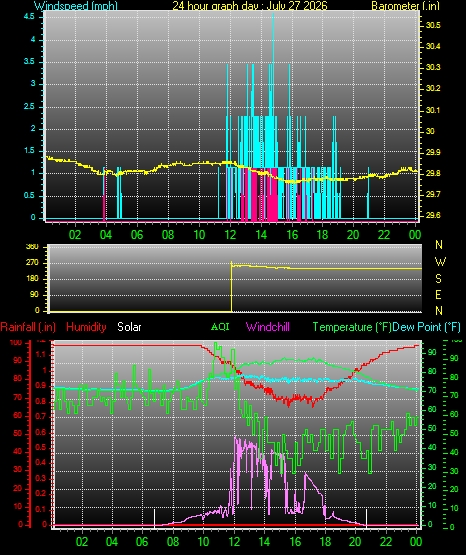
Task: Click hour 18 under the bottom graph
Action: [x=325, y=542]
